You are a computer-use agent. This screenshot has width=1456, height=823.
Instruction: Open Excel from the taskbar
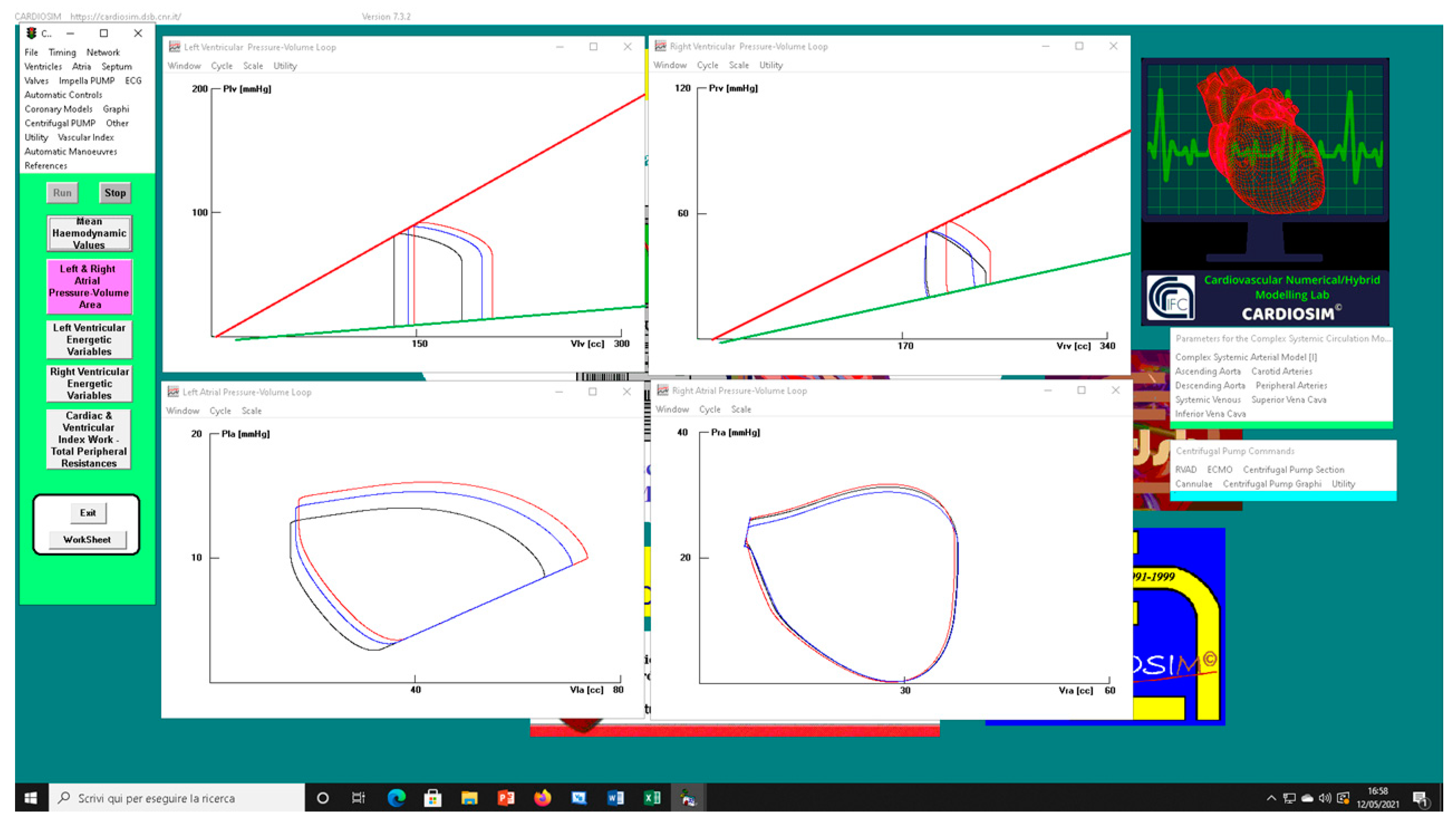pos(652,797)
